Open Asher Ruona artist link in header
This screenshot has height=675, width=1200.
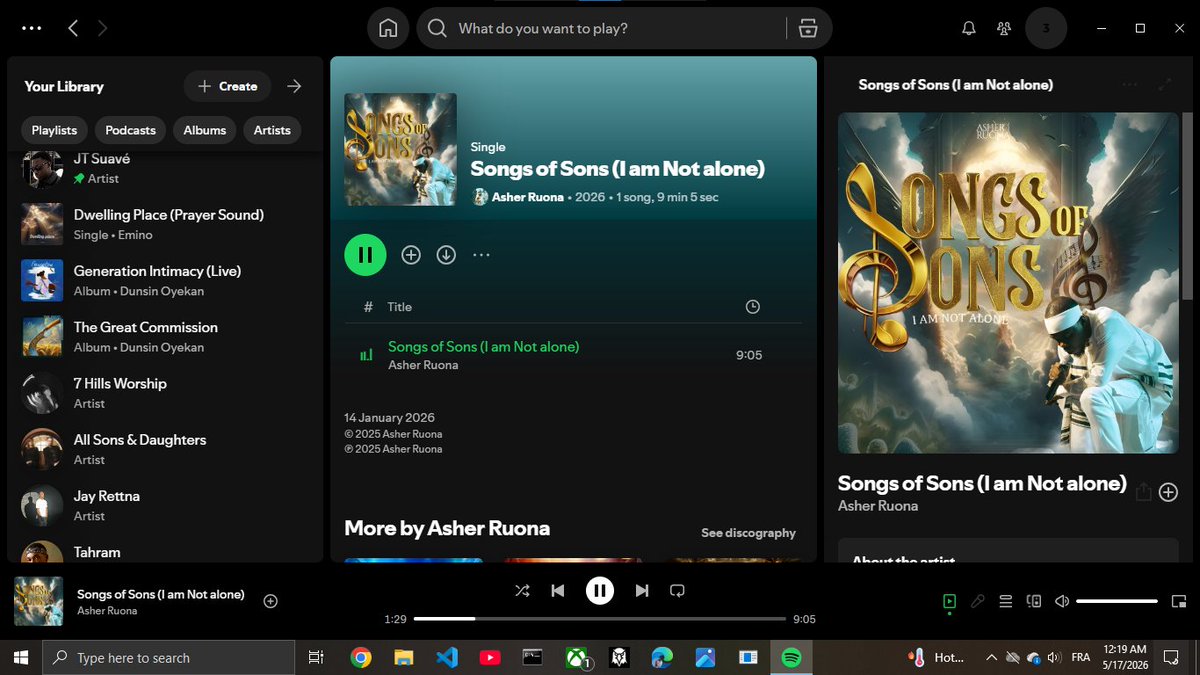click(x=527, y=197)
